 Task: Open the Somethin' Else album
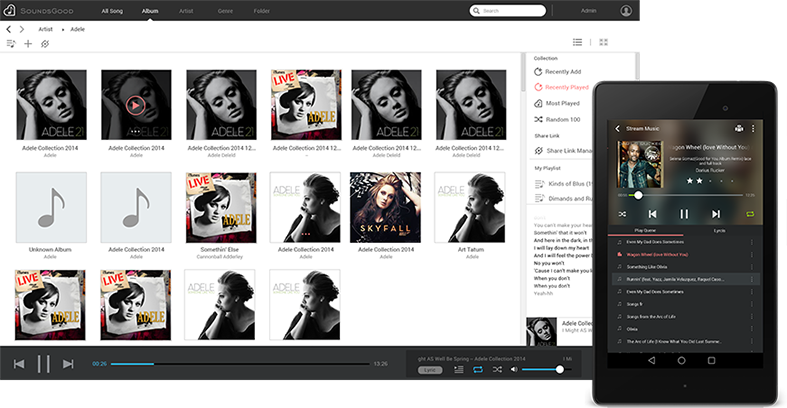tap(221, 207)
